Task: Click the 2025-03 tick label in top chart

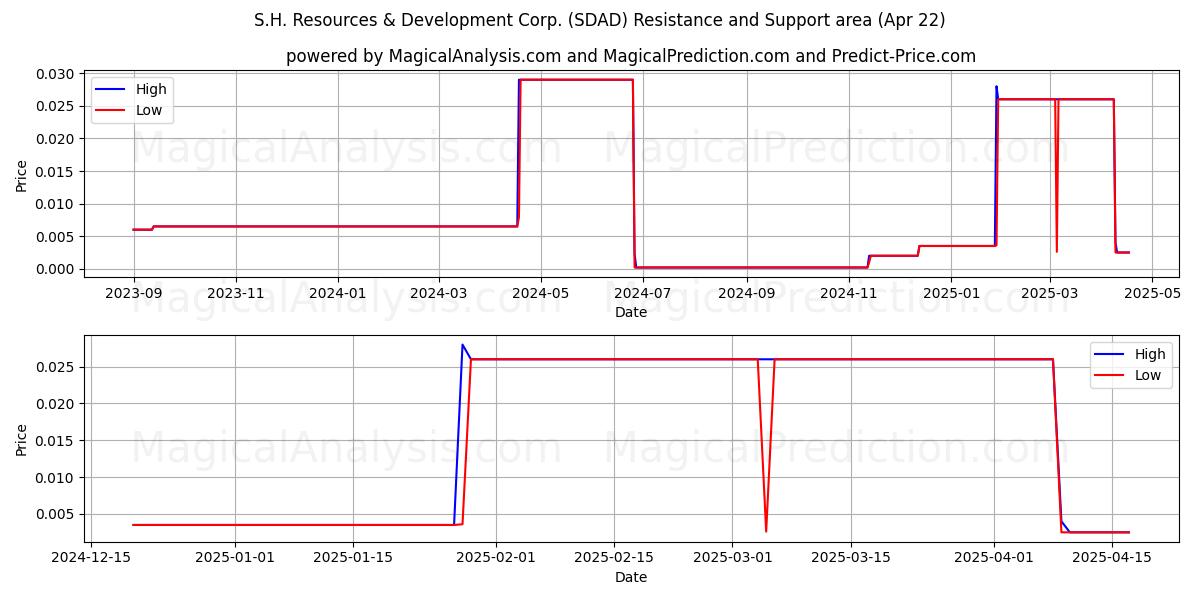Action: point(1050,293)
